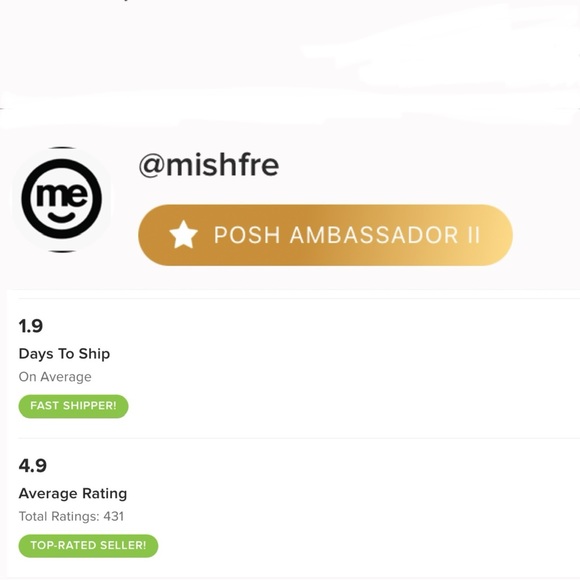
Task: Select the 4.9 average rating value
Action: (x=33, y=466)
